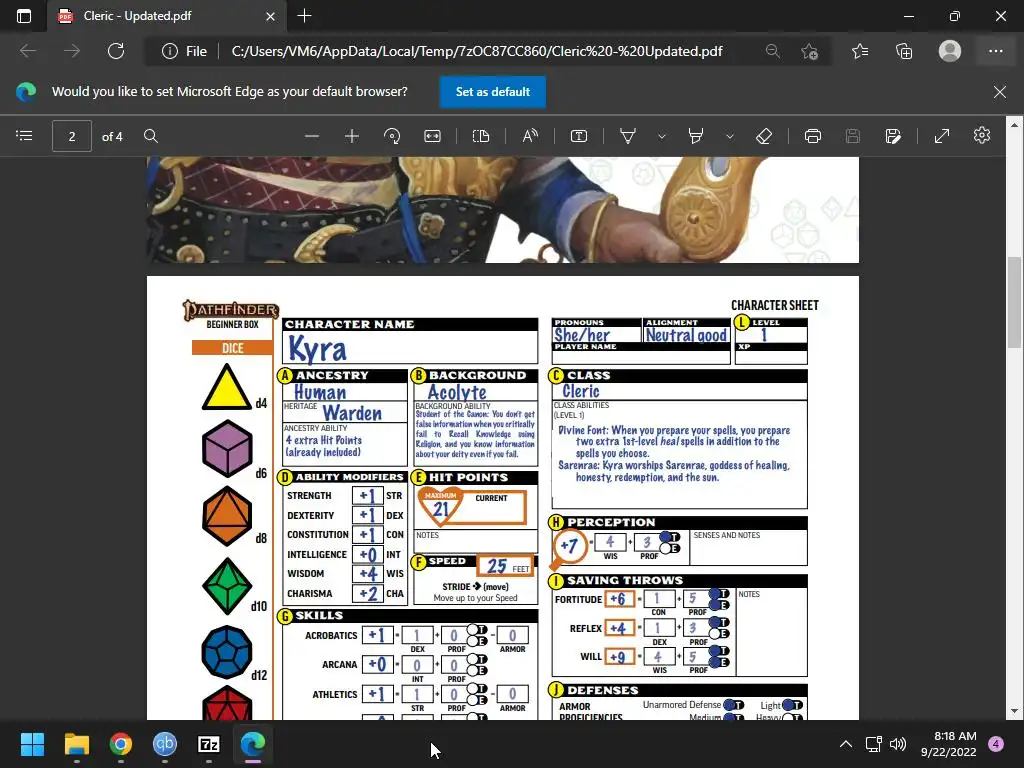Print the PDF document
Image resolution: width=1024 pixels, height=768 pixels.
[x=812, y=136]
